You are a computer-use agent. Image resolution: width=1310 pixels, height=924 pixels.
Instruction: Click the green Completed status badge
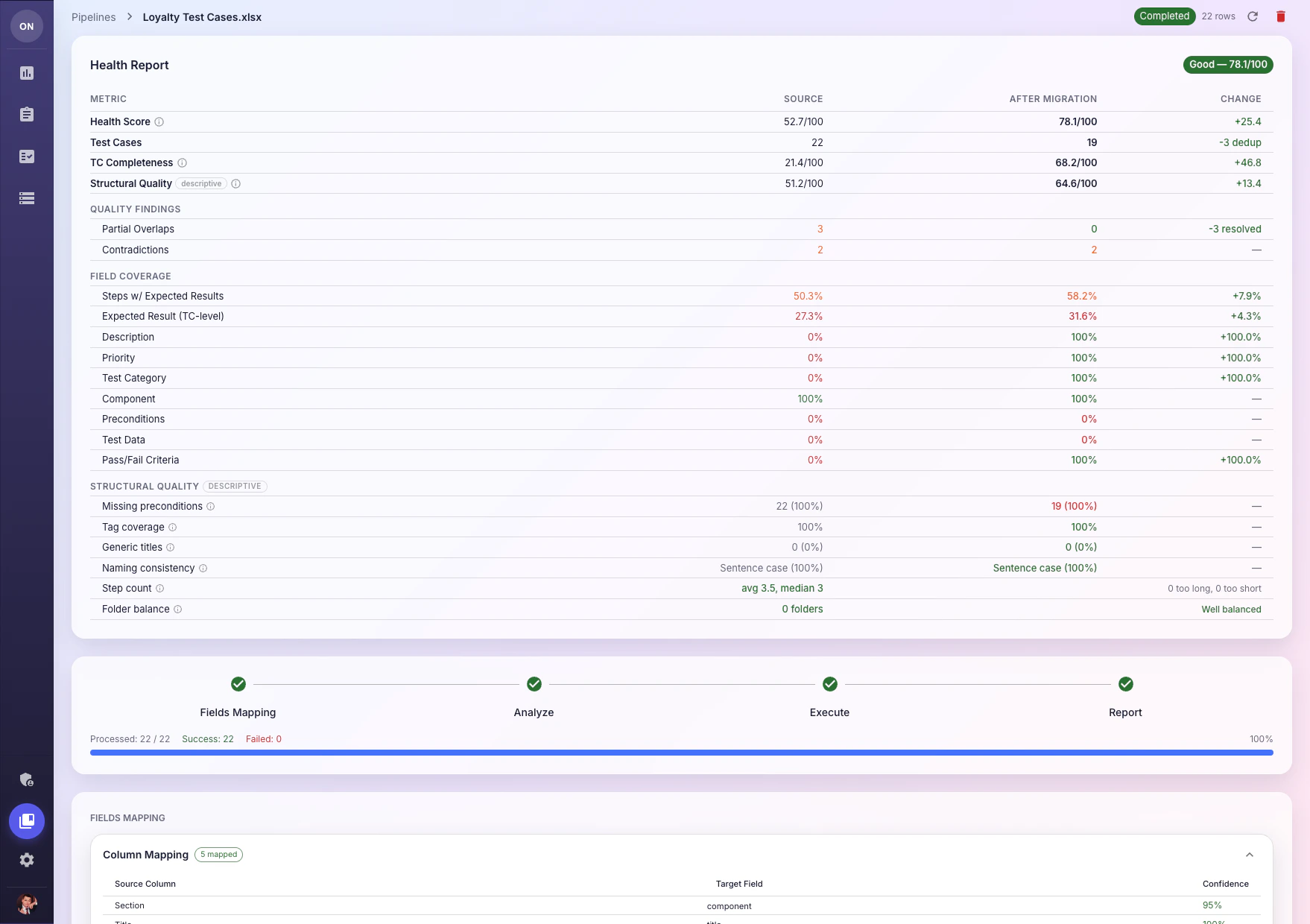coord(1164,16)
